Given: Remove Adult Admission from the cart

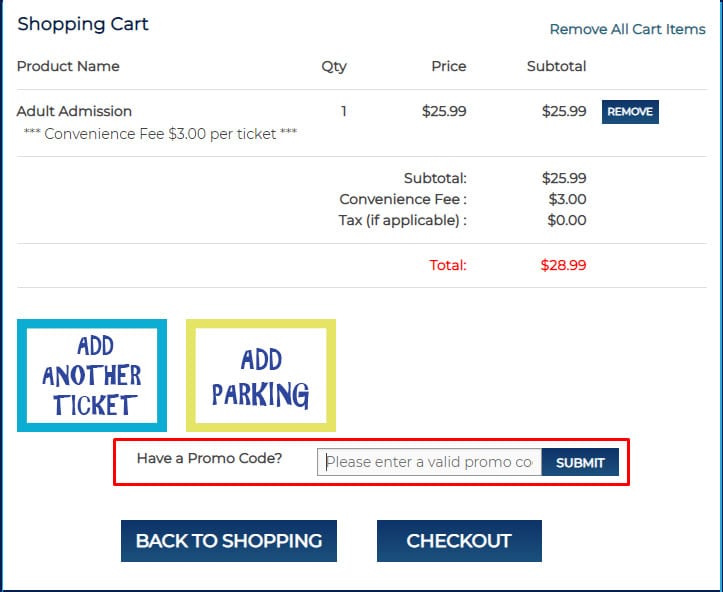Looking at the screenshot, I should (630, 112).
